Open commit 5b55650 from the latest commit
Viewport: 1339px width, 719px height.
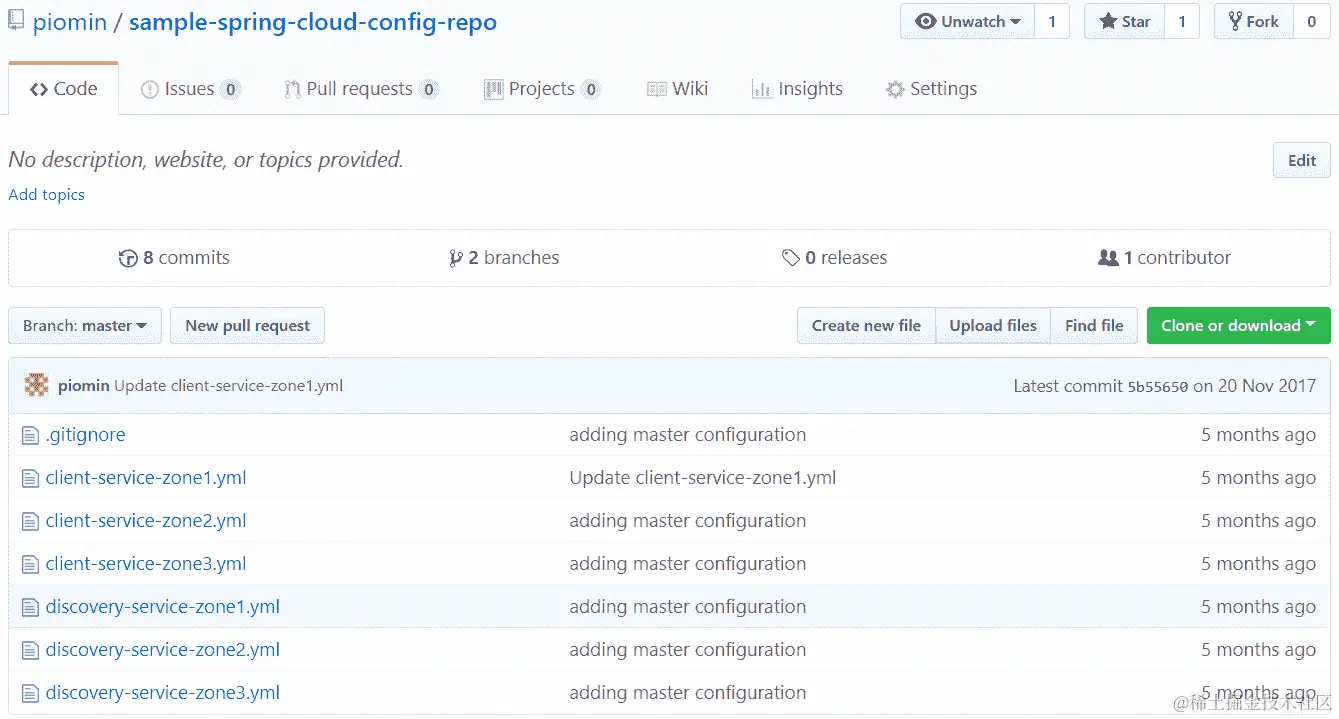coord(1157,387)
